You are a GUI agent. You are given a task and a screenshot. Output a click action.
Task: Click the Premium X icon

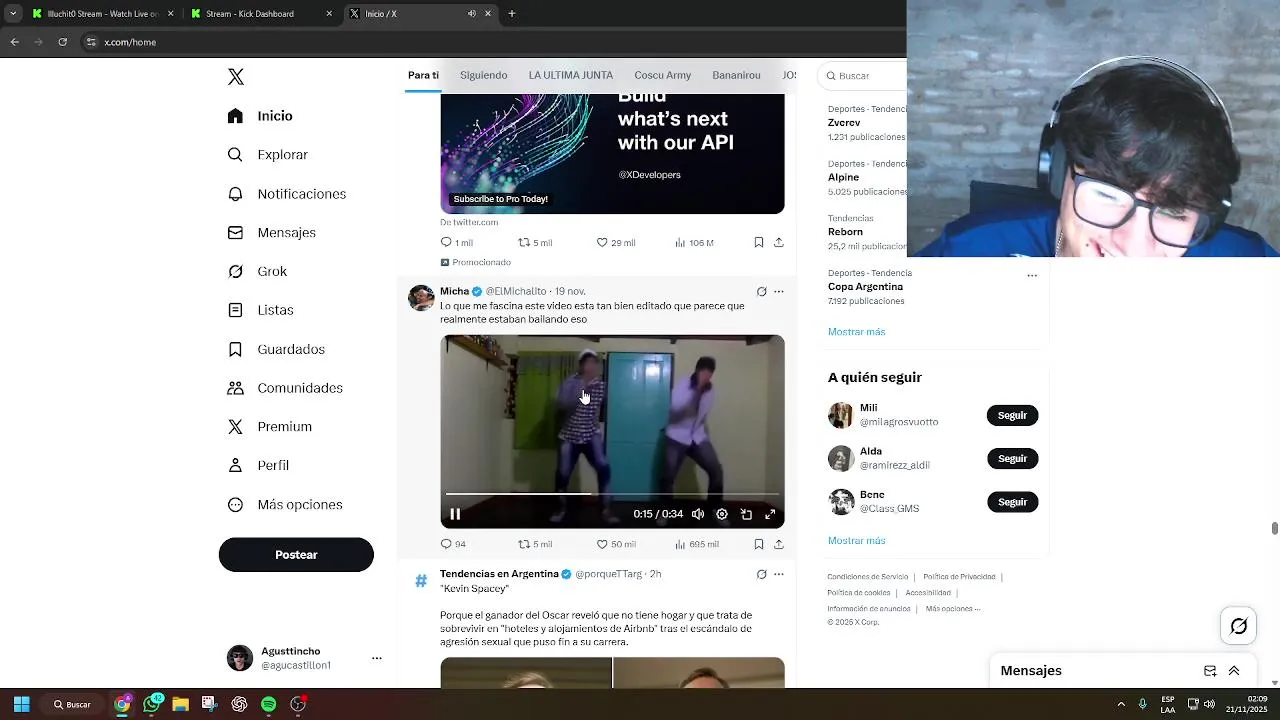235,427
